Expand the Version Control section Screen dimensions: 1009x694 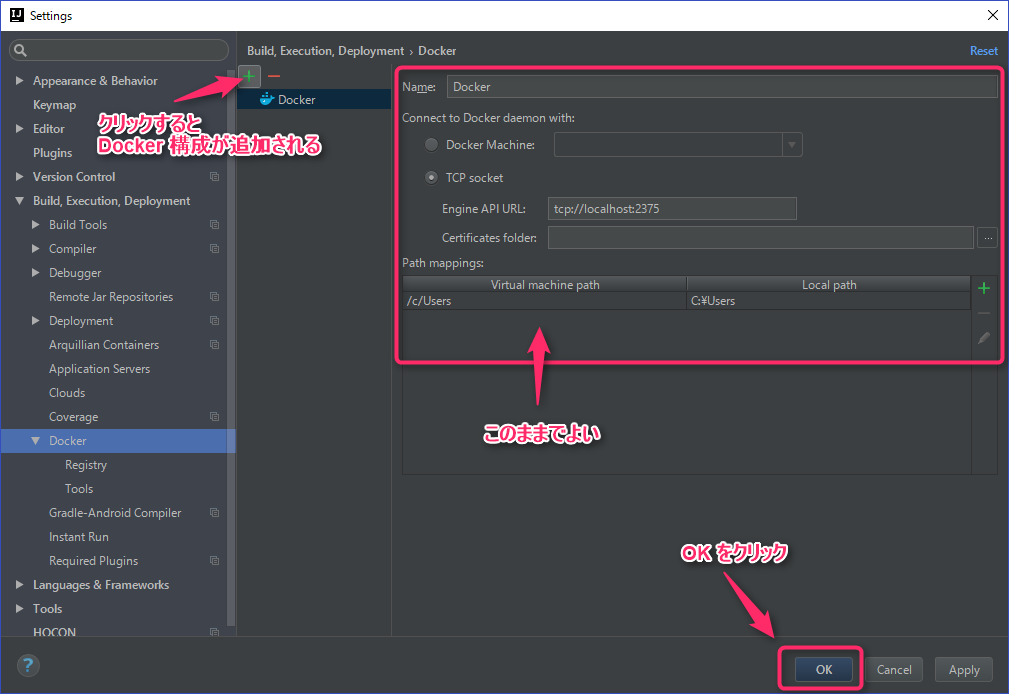click(19, 176)
